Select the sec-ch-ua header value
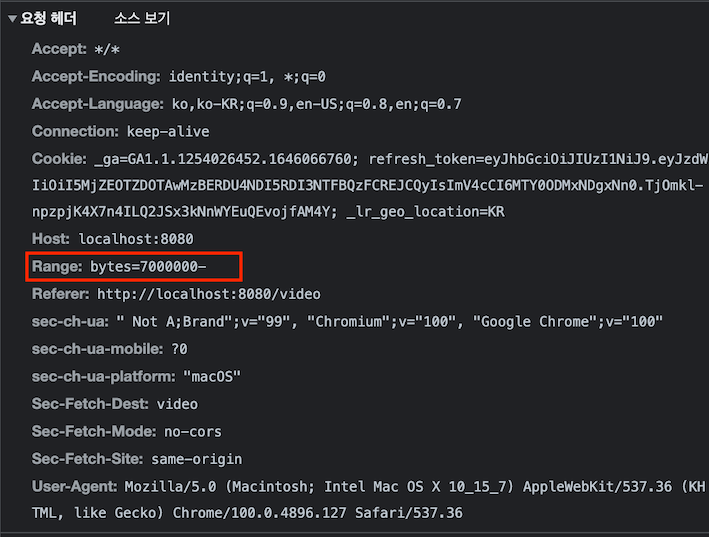The width and height of the screenshot is (709, 537). (x=389, y=321)
